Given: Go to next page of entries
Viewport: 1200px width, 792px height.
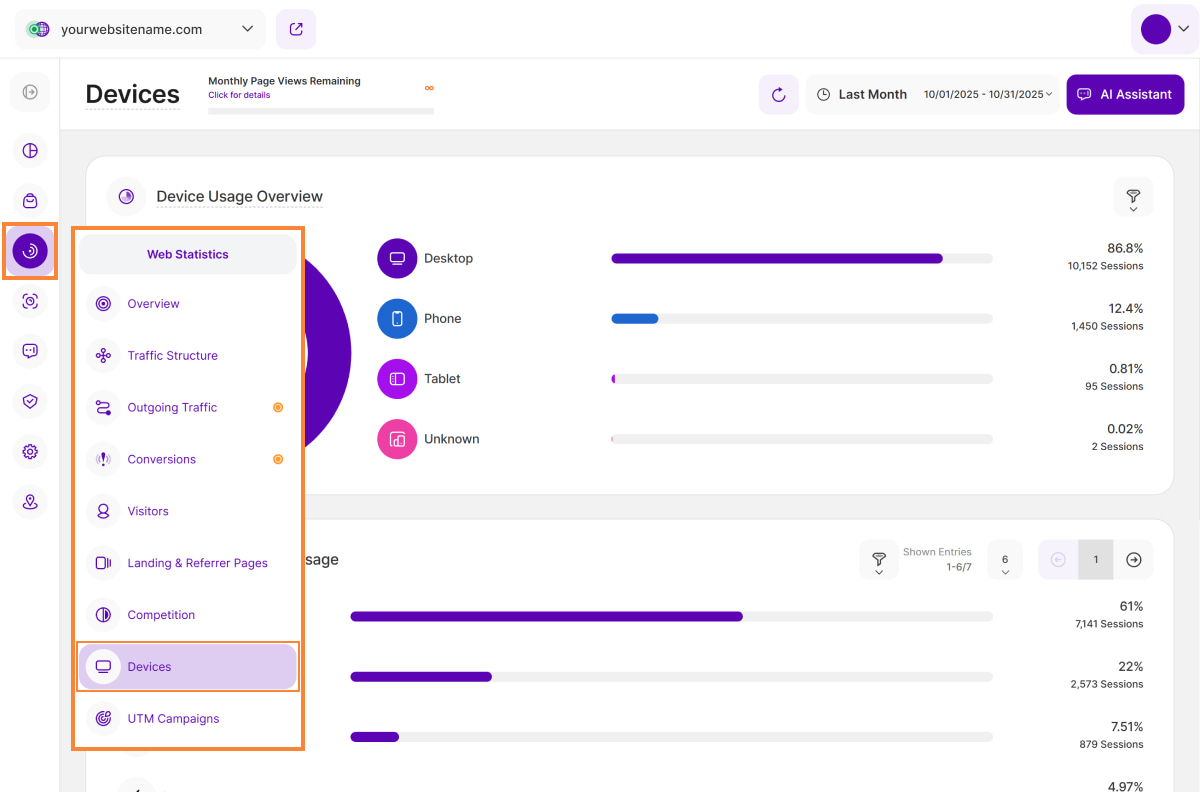Looking at the screenshot, I should [x=1133, y=560].
